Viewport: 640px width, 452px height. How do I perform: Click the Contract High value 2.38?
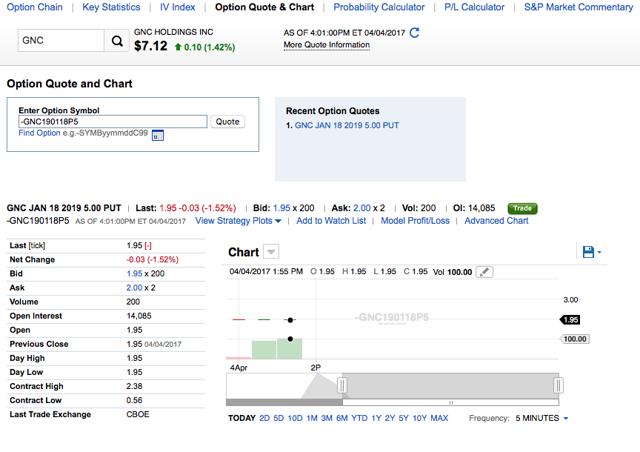[134, 386]
